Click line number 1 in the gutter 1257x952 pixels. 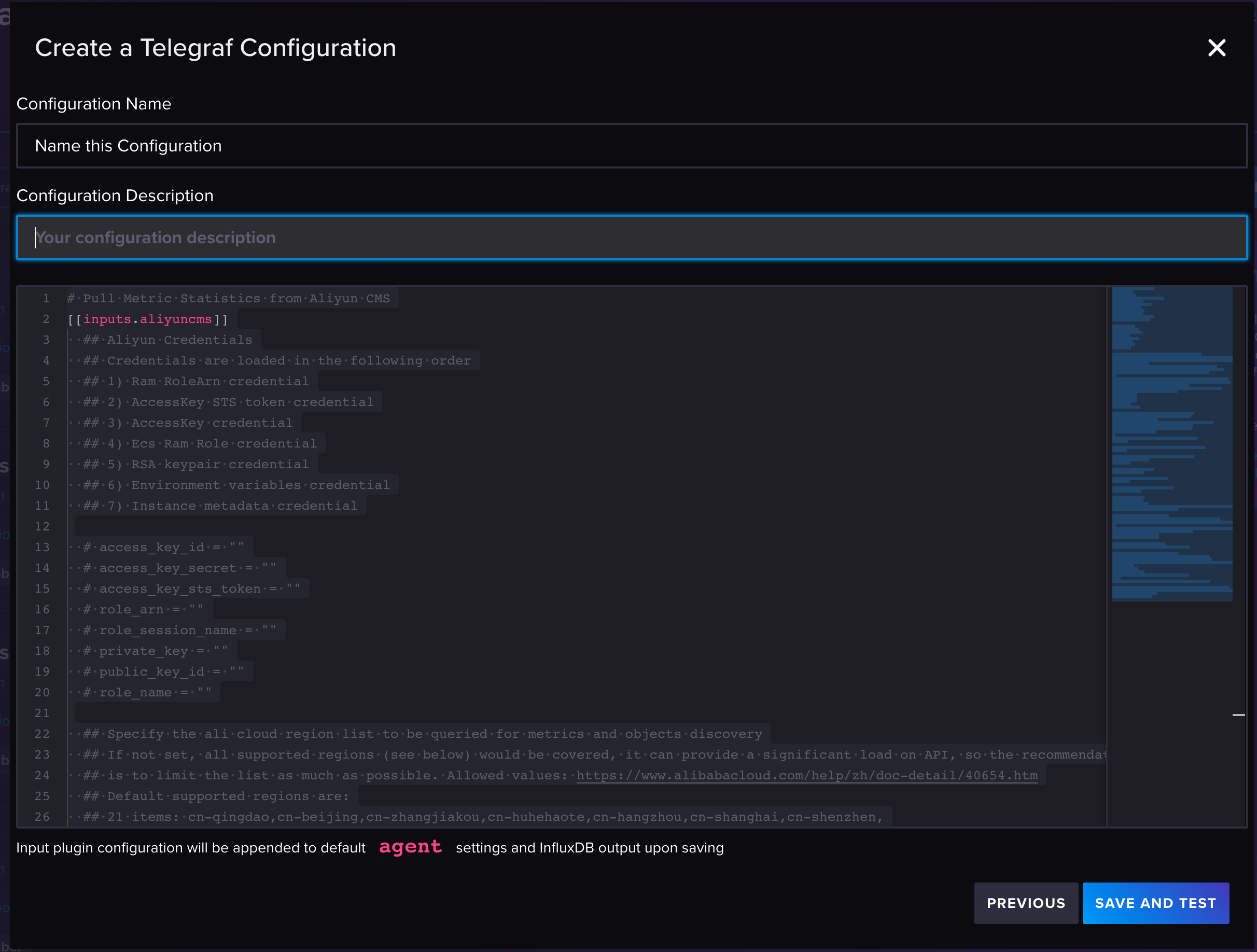46,298
